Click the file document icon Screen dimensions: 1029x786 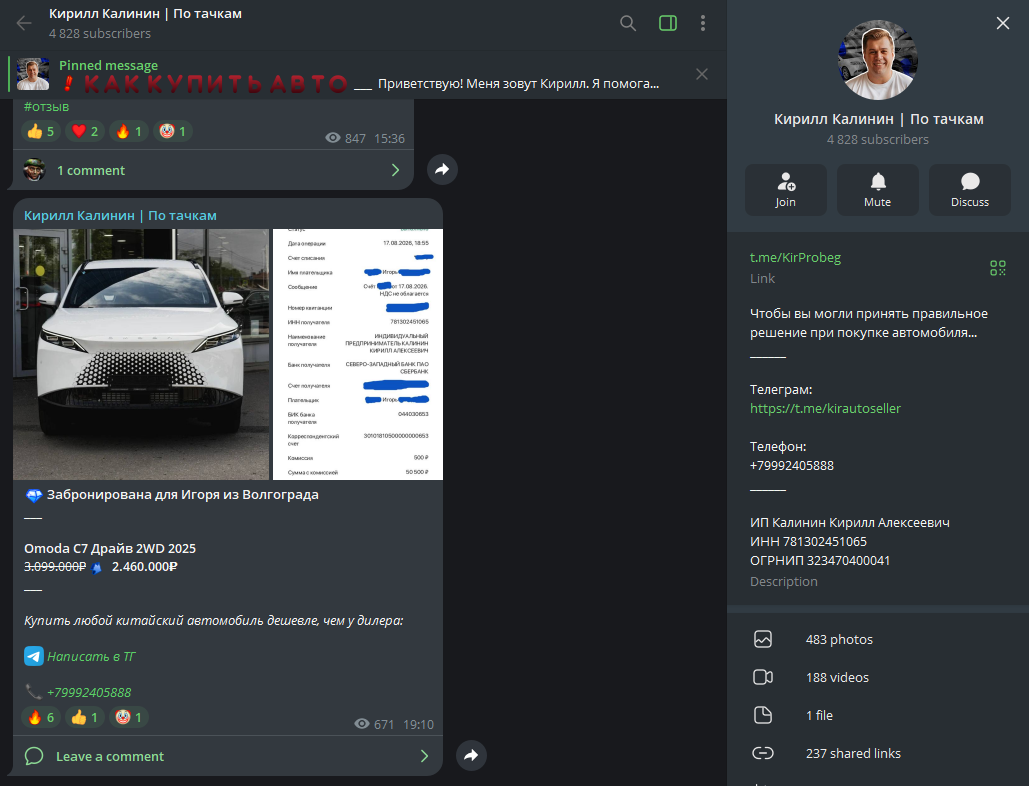pyautogui.click(x=763, y=715)
